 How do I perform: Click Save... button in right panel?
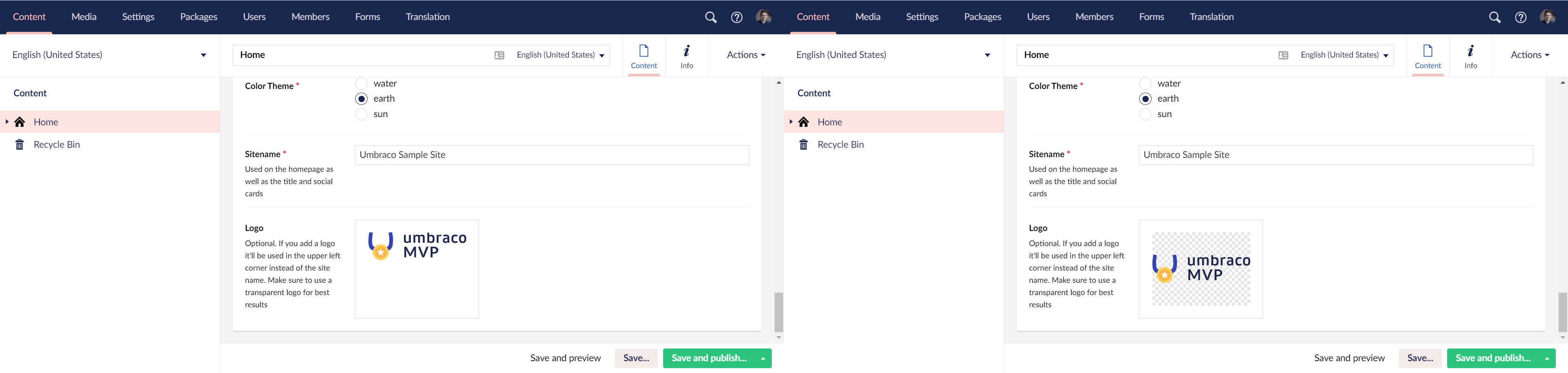tap(1420, 358)
